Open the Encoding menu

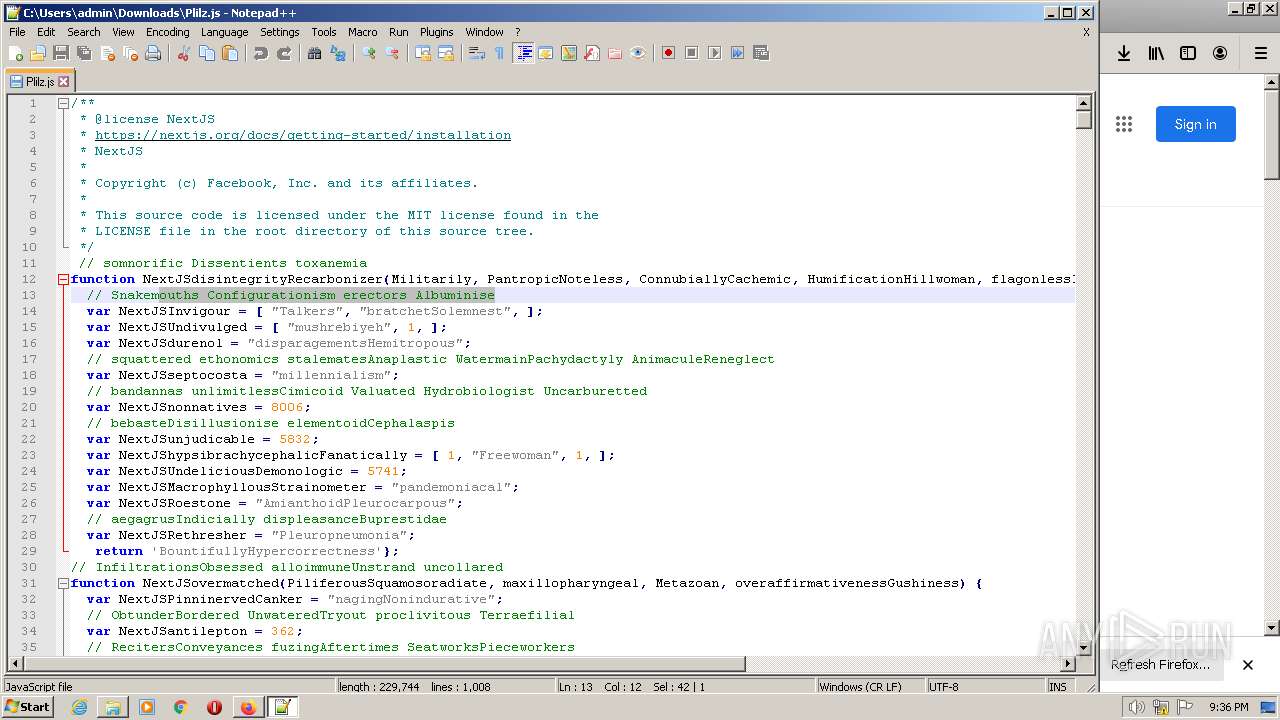point(167,32)
